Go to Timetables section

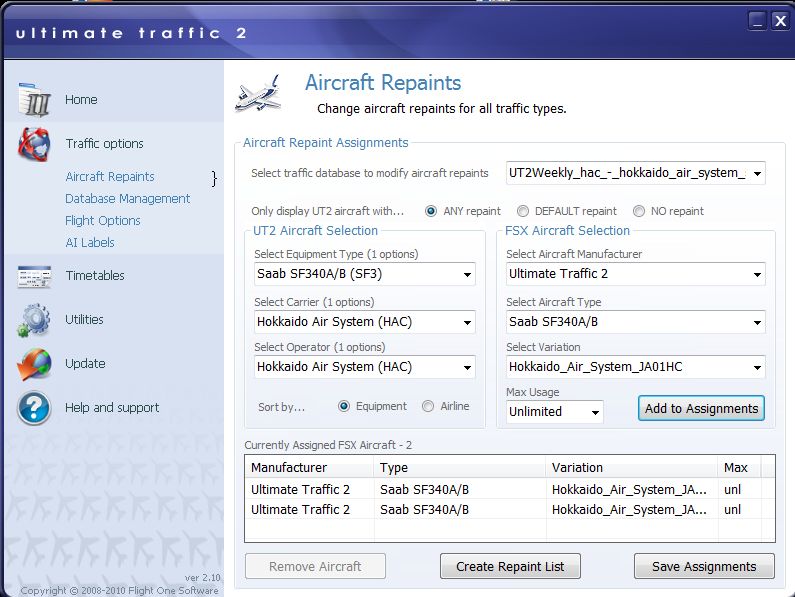pos(95,275)
